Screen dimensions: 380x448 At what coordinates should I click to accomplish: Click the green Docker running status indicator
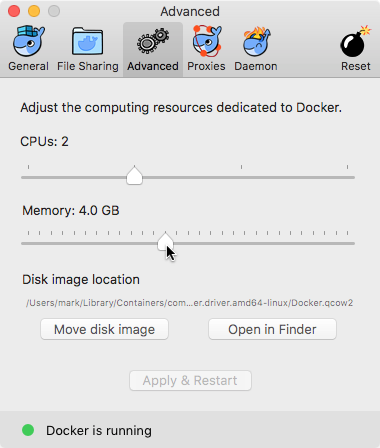tap(28, 430)
